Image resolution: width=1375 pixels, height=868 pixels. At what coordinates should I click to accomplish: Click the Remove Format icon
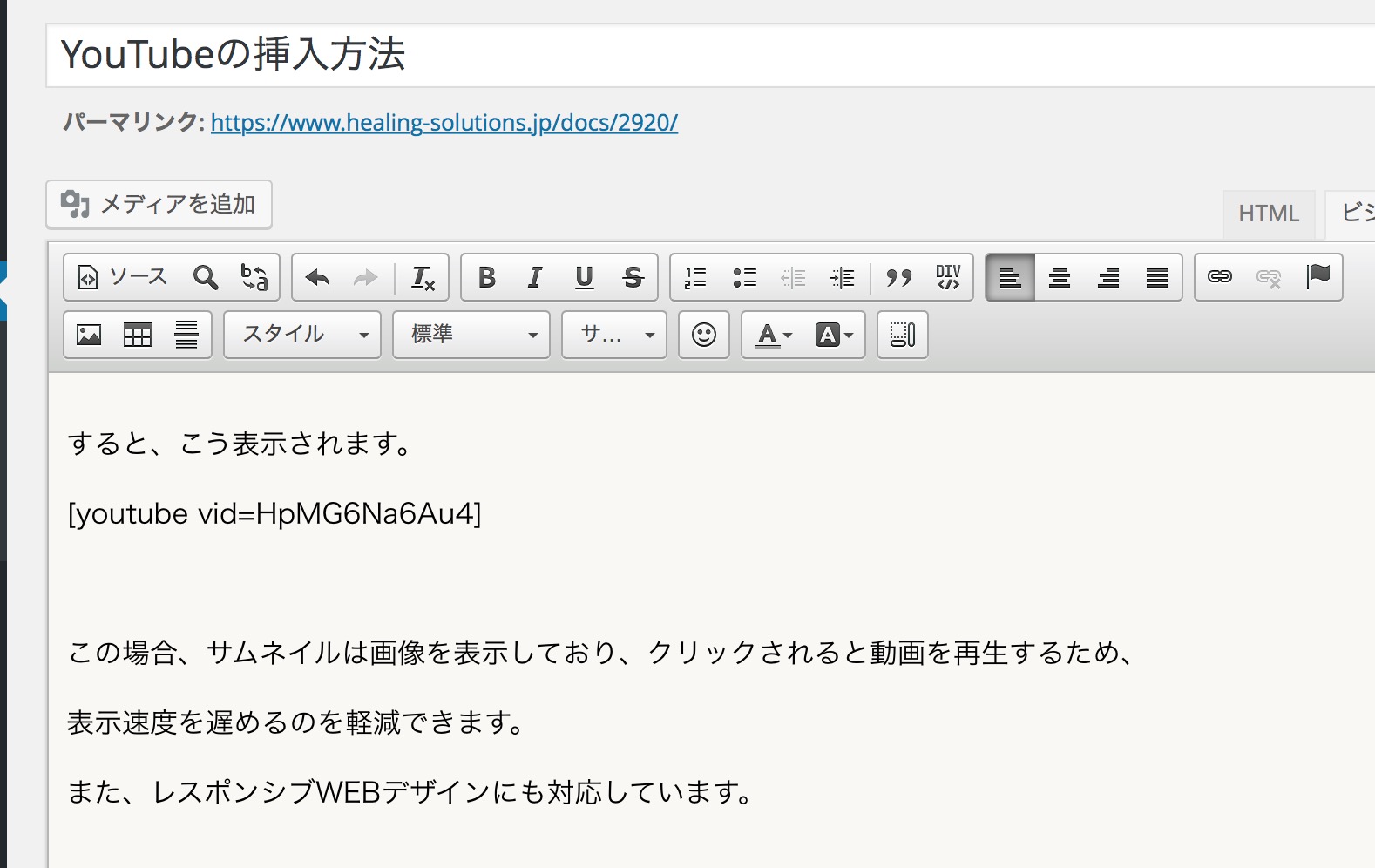click(x=423, y=278)
